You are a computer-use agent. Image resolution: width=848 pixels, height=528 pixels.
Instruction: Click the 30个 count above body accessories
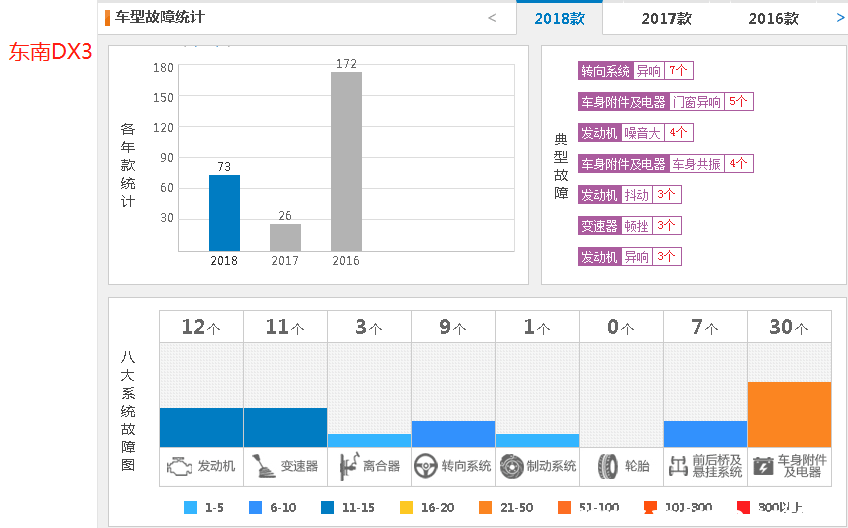pyautogui.click(x=789, y=327)
